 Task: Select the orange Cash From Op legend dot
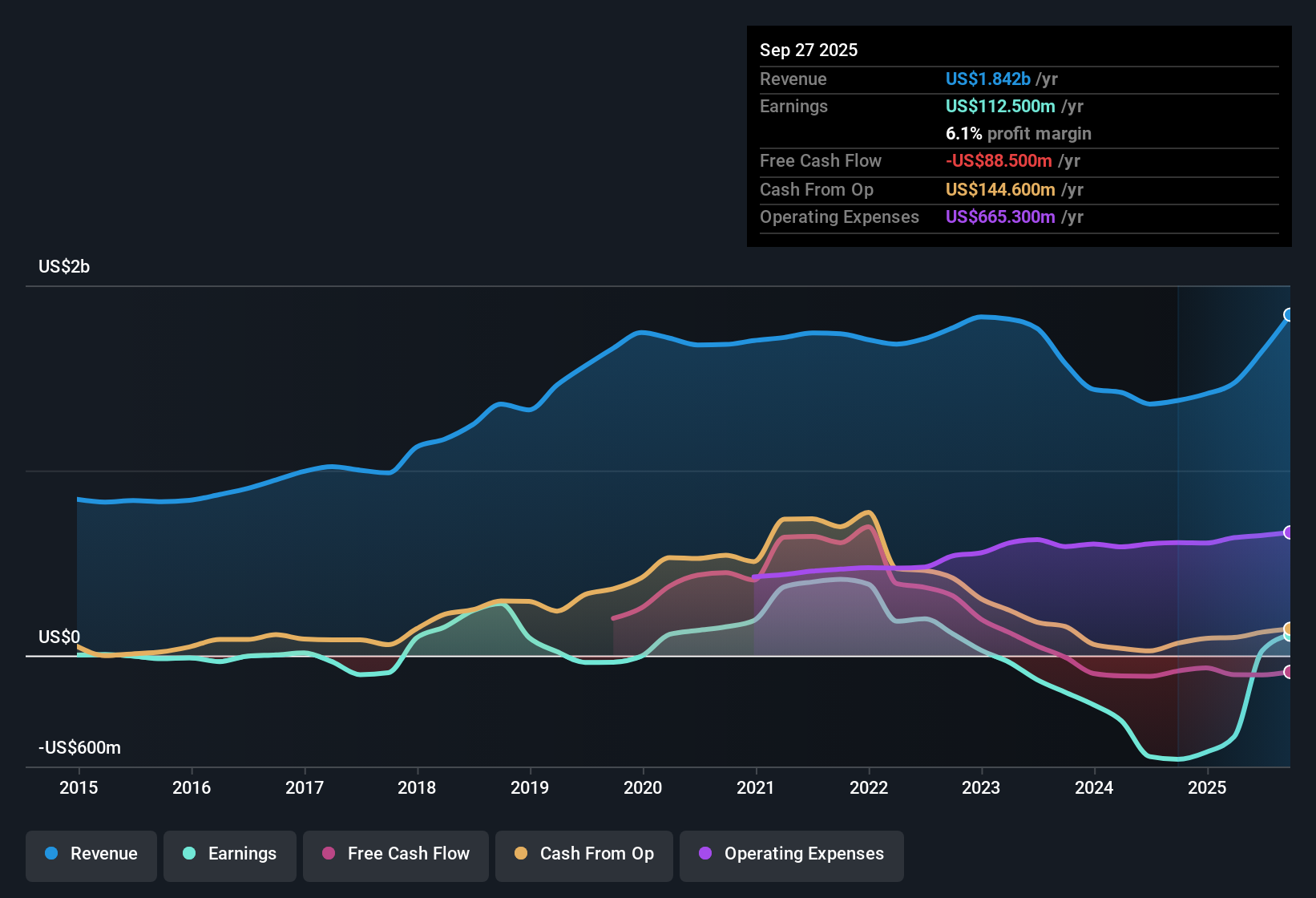pos(521,854)
